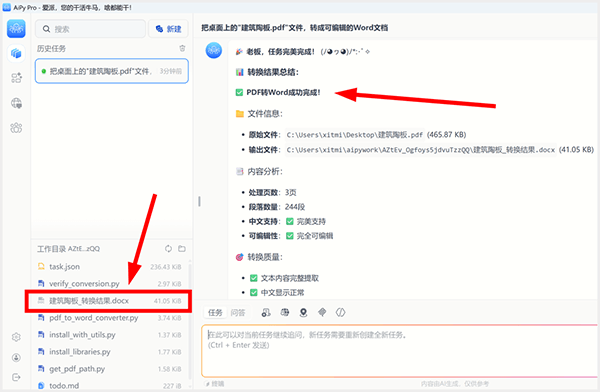The image size is (600, 392).
Task: Open working directory folder icon
Action: pos(182,249)
